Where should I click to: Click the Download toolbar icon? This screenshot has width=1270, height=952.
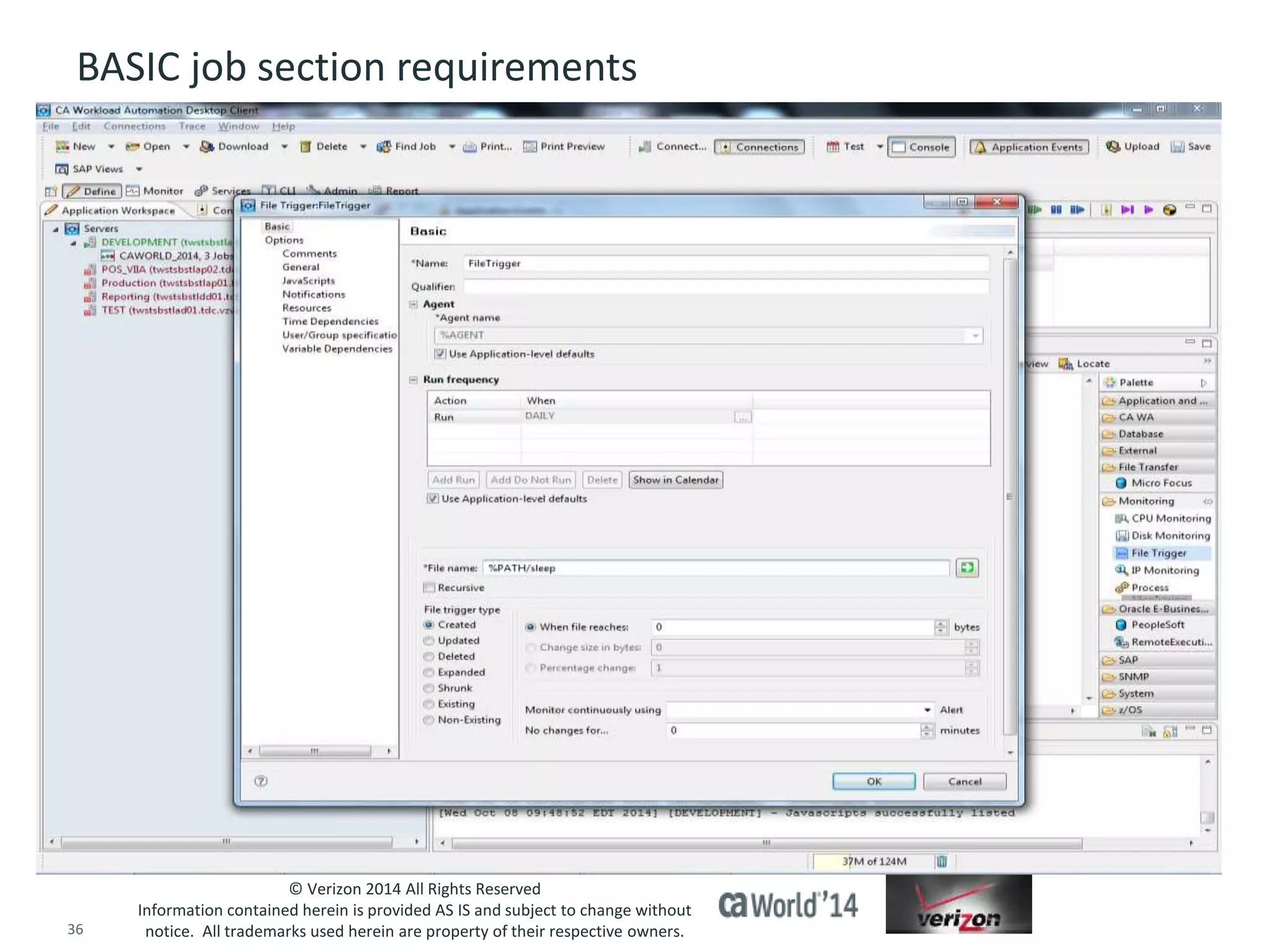(x=206, y=147)
